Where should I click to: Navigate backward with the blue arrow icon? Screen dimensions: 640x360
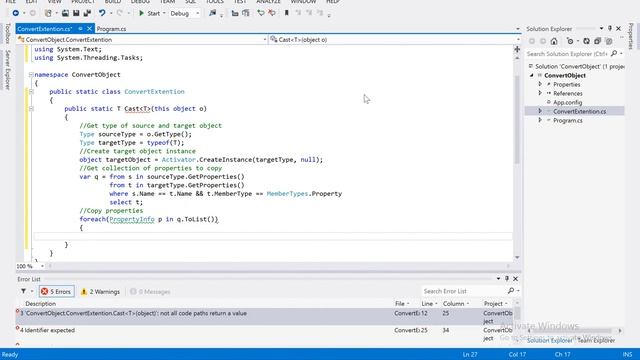[16, 13]
